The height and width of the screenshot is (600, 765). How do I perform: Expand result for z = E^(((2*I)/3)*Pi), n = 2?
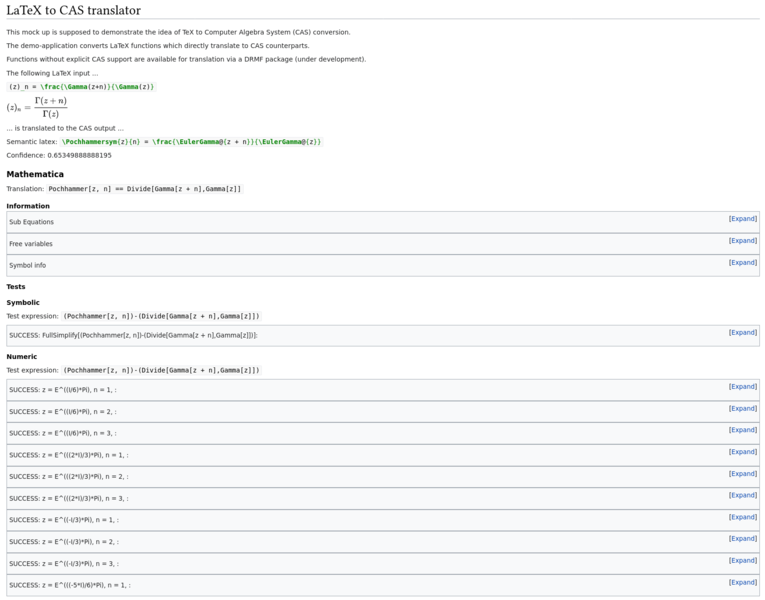742,474
